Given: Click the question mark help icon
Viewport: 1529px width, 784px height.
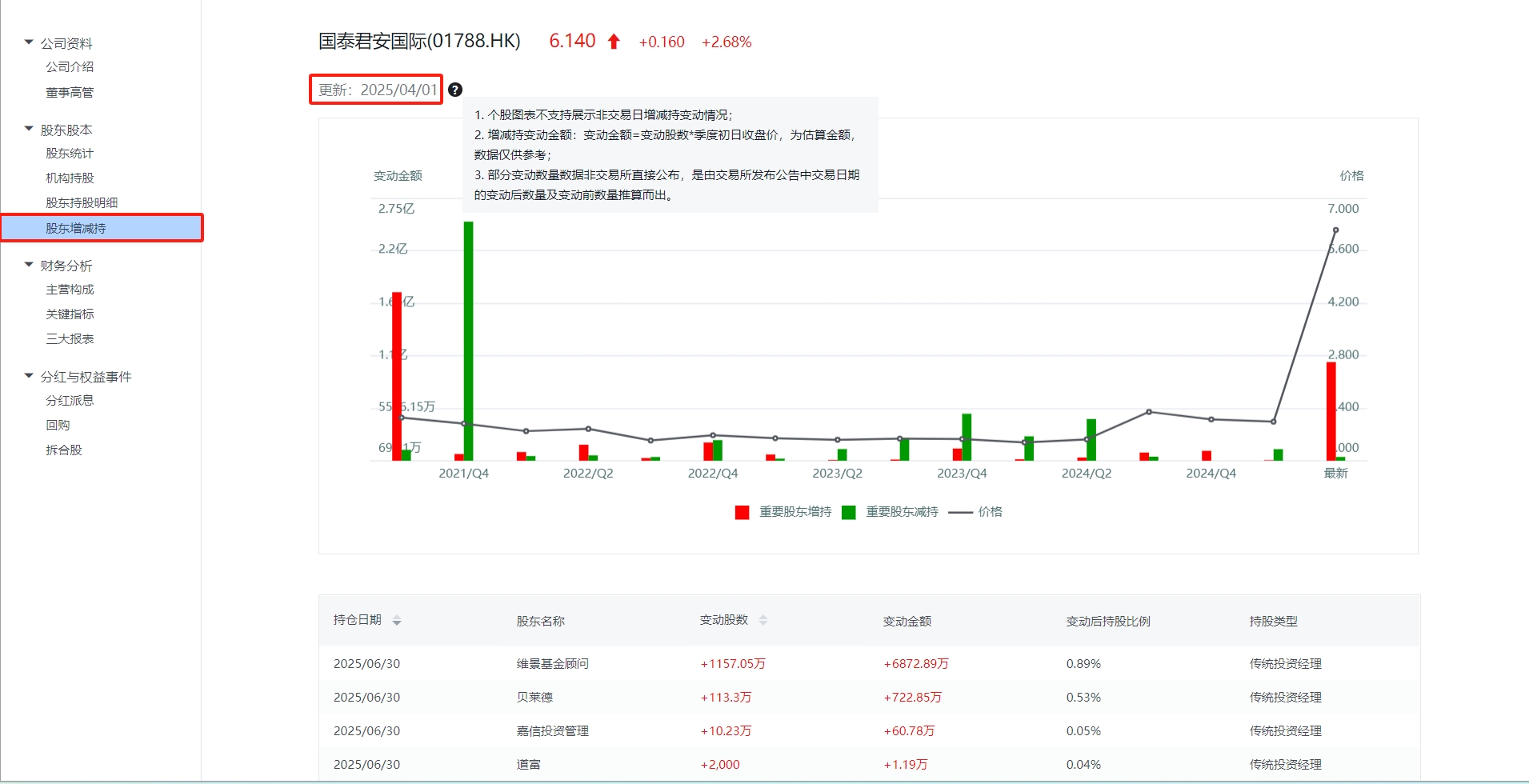Looking at the screenshot, I should [455, 90].
